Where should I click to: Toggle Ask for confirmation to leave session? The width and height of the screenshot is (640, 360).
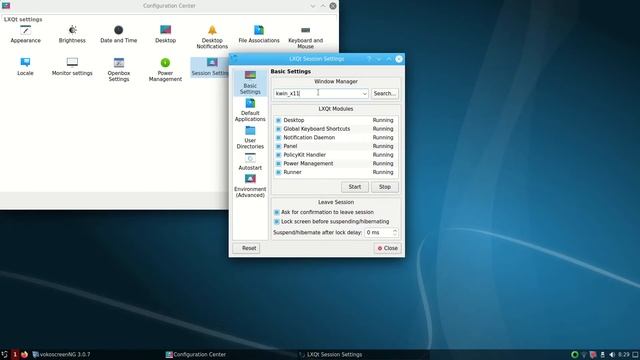point(277,212)
